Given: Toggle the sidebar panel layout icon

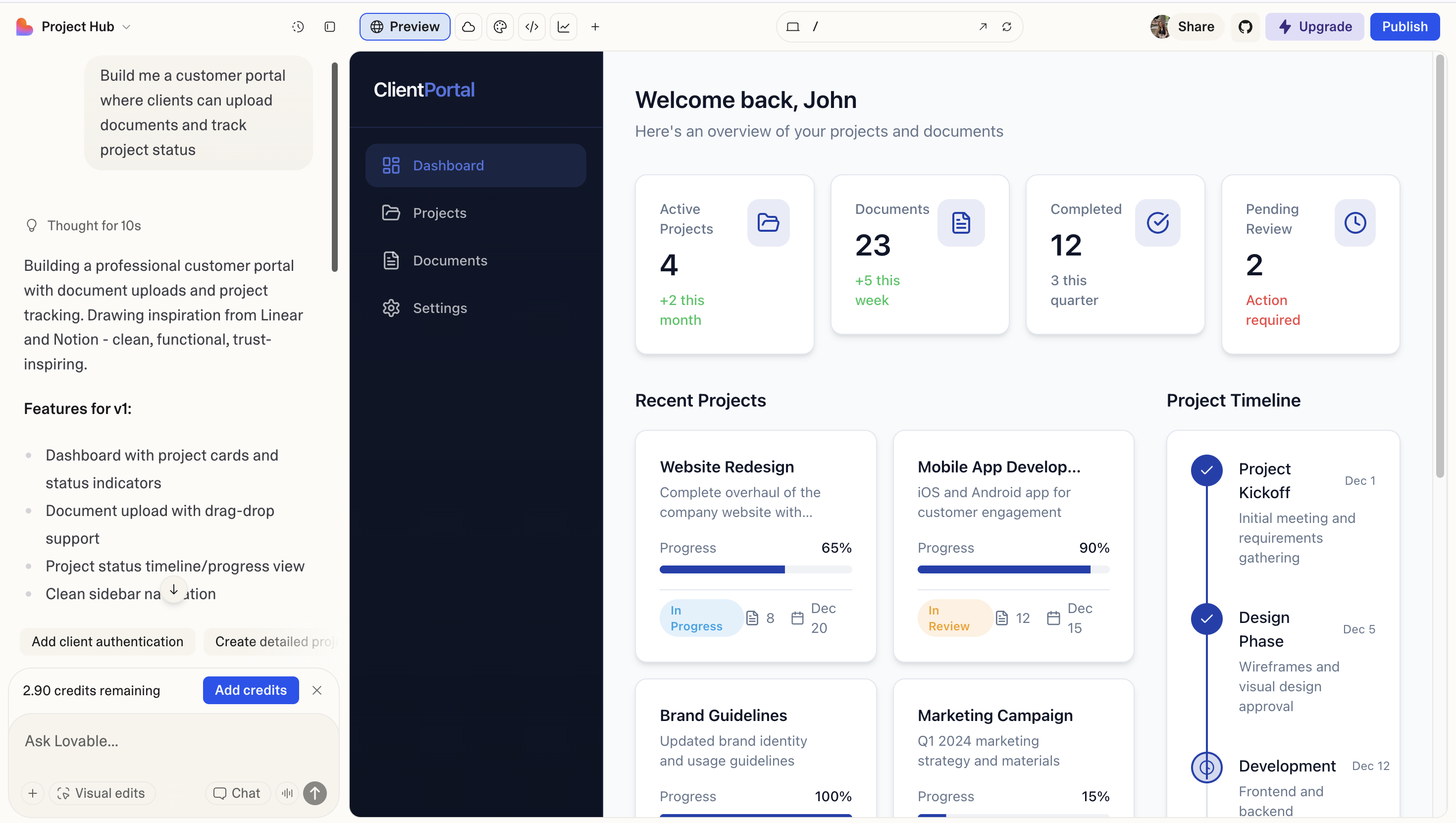Looking at the screenshot, I should (x=330, y=27).
